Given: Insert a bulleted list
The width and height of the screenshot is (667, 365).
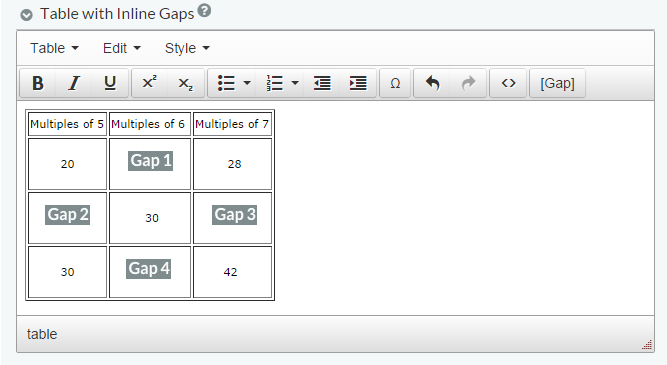Looking at the screenshot, I should [x=226, y=83].
